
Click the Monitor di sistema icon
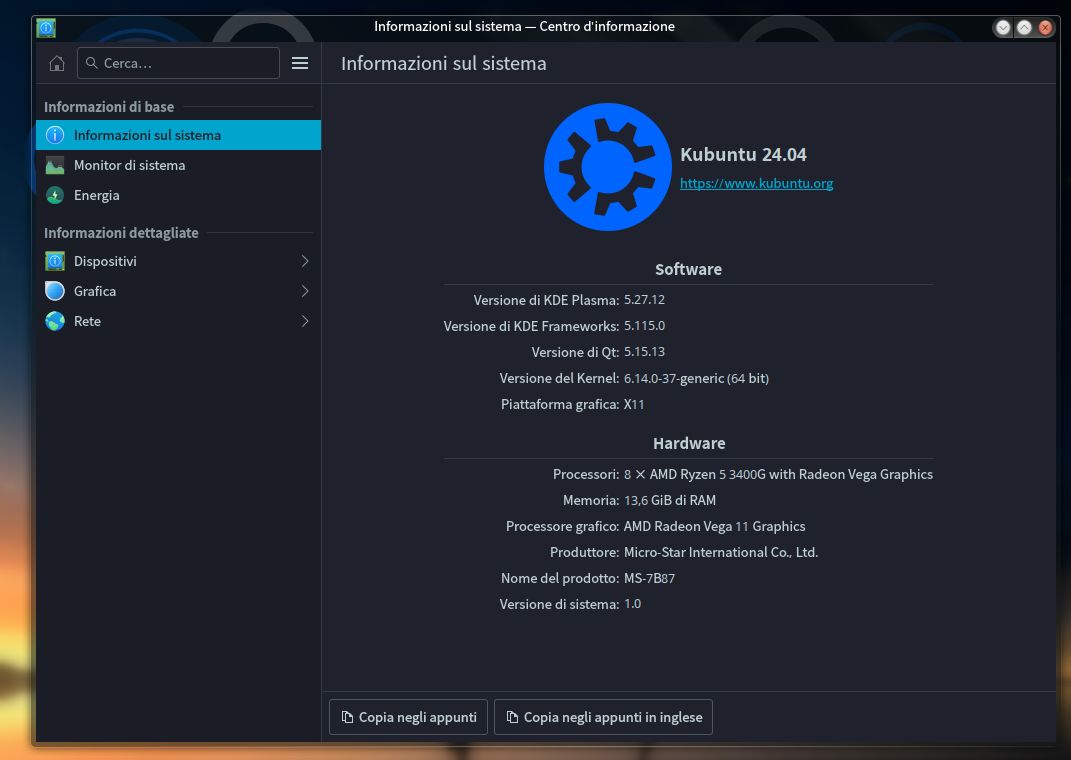[x=55, y=165]
